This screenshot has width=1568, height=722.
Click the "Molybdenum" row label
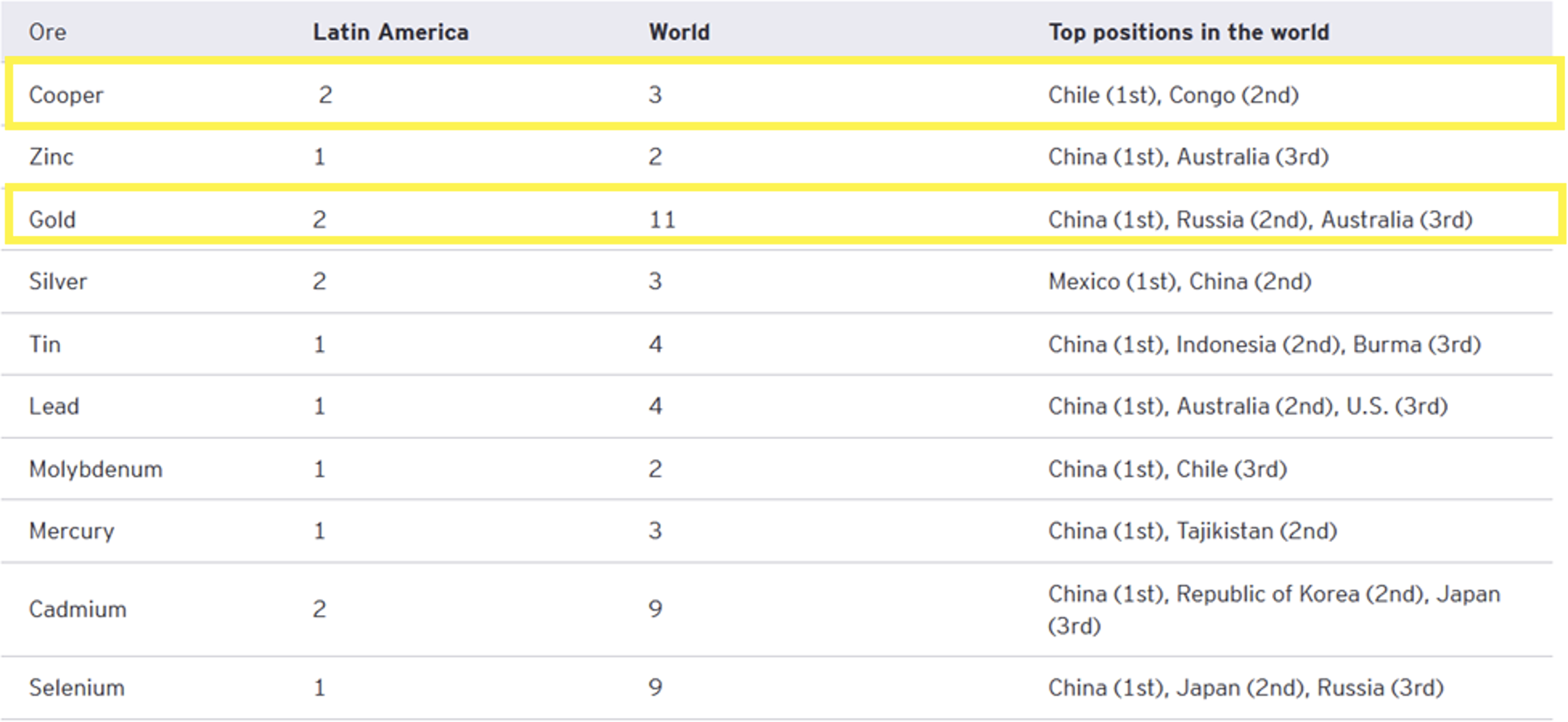(96, 469)
